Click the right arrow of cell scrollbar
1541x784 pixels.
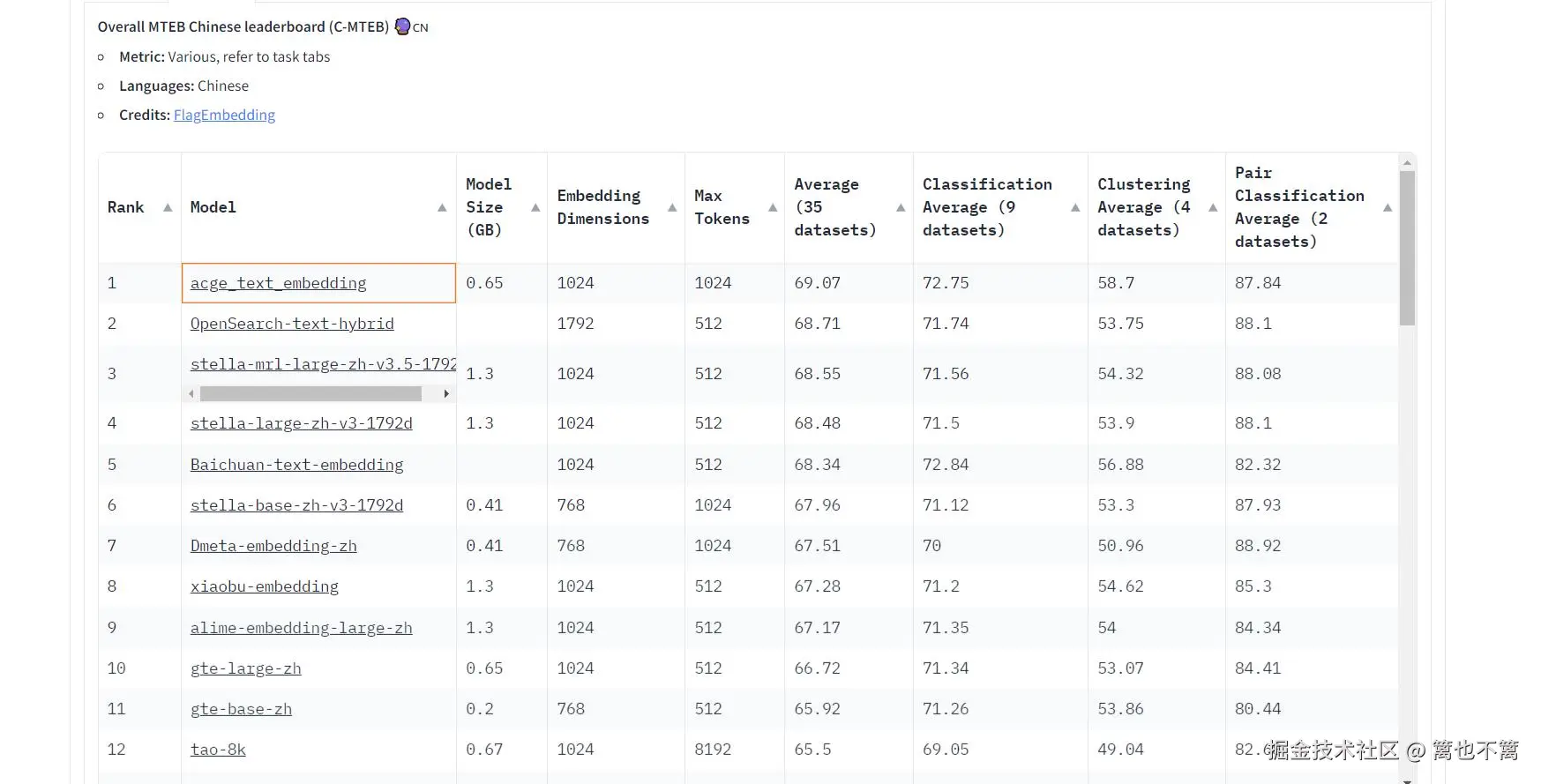pyautogui.click(x=446, y=393)
